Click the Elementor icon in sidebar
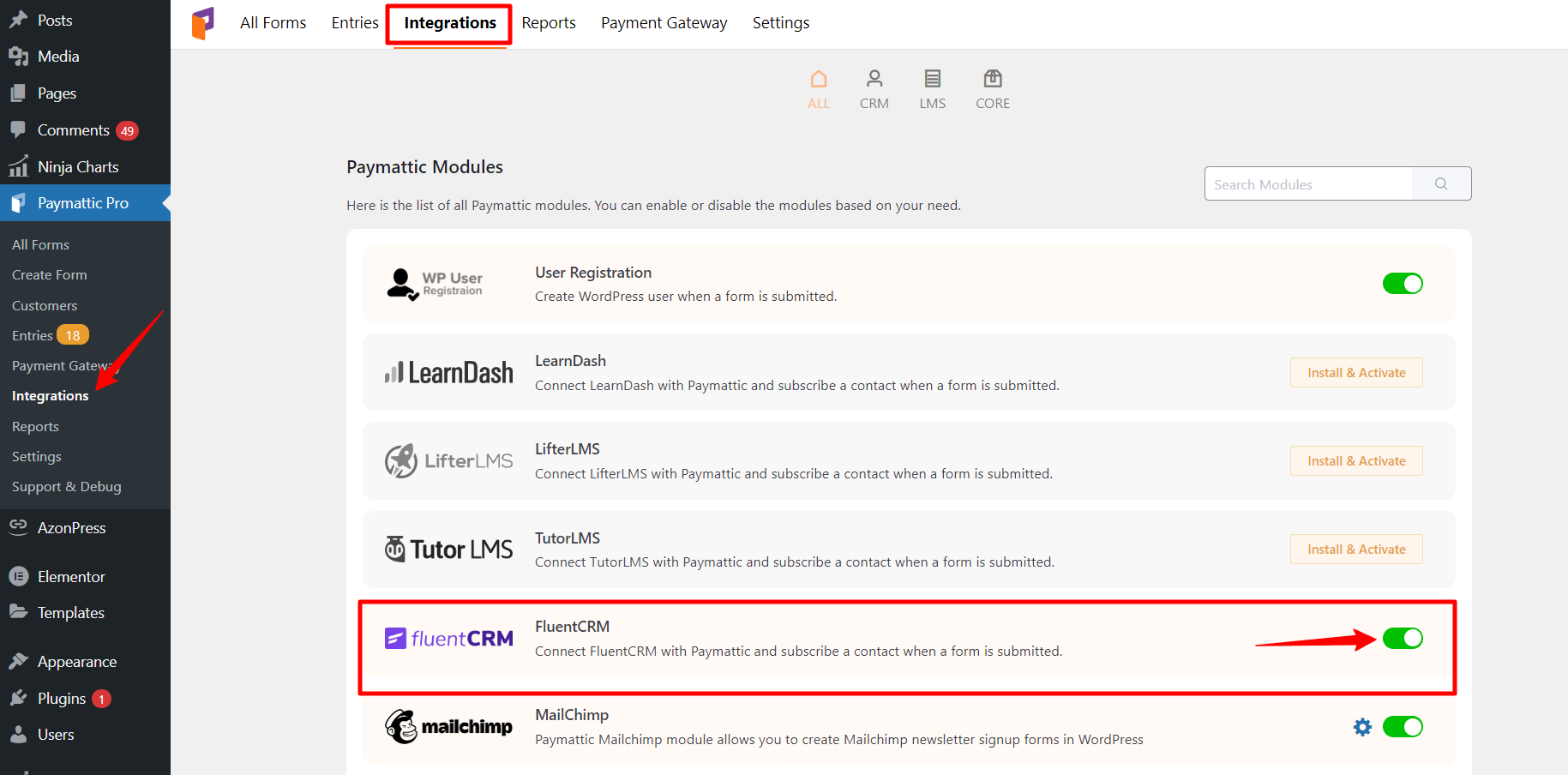The image size is (1568, 775). coord(18,577)
